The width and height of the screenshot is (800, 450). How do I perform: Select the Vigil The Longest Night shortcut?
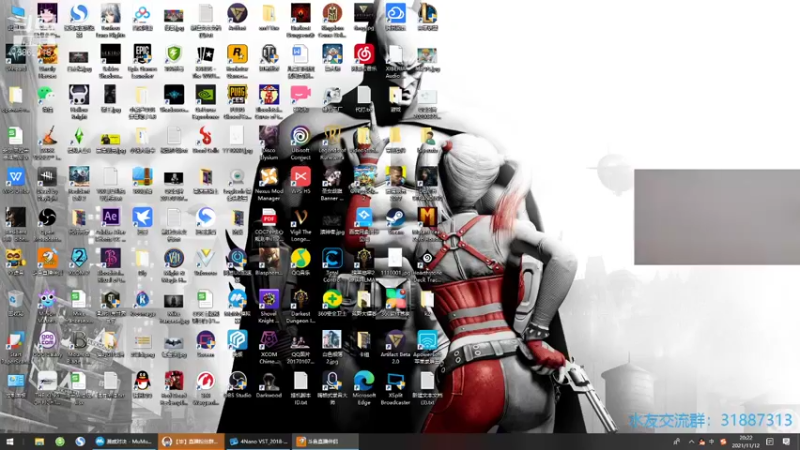pos(301,217)
